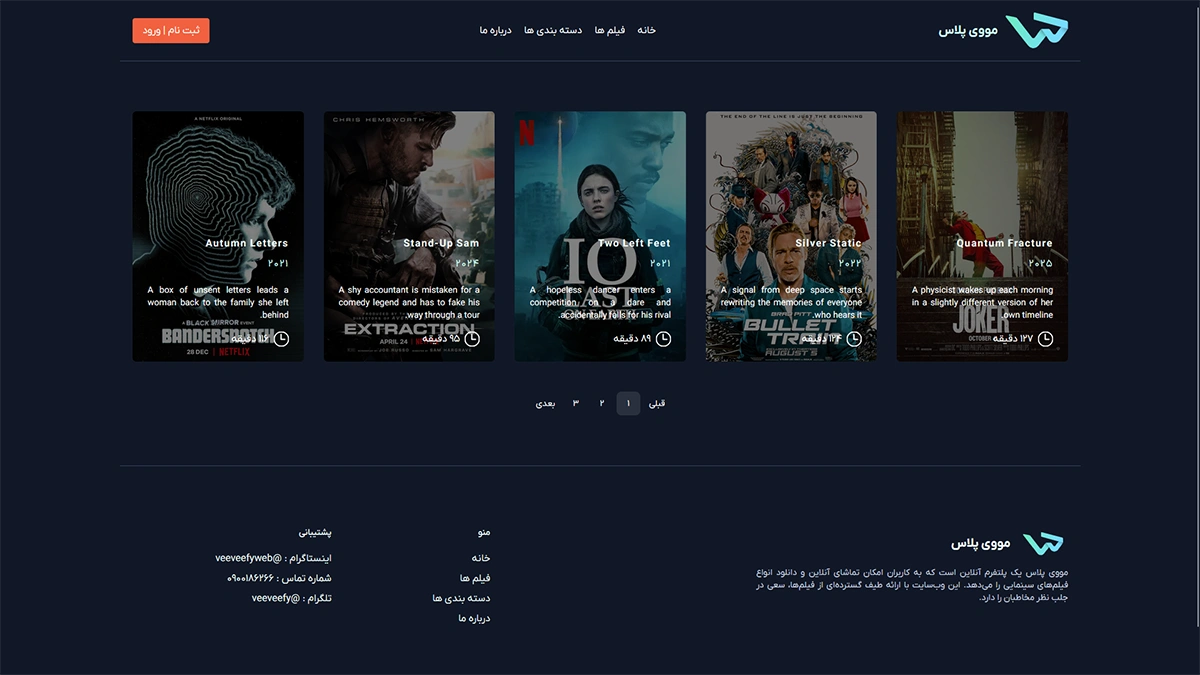Click the 'A box of unsent letters' description

(218, 302)
